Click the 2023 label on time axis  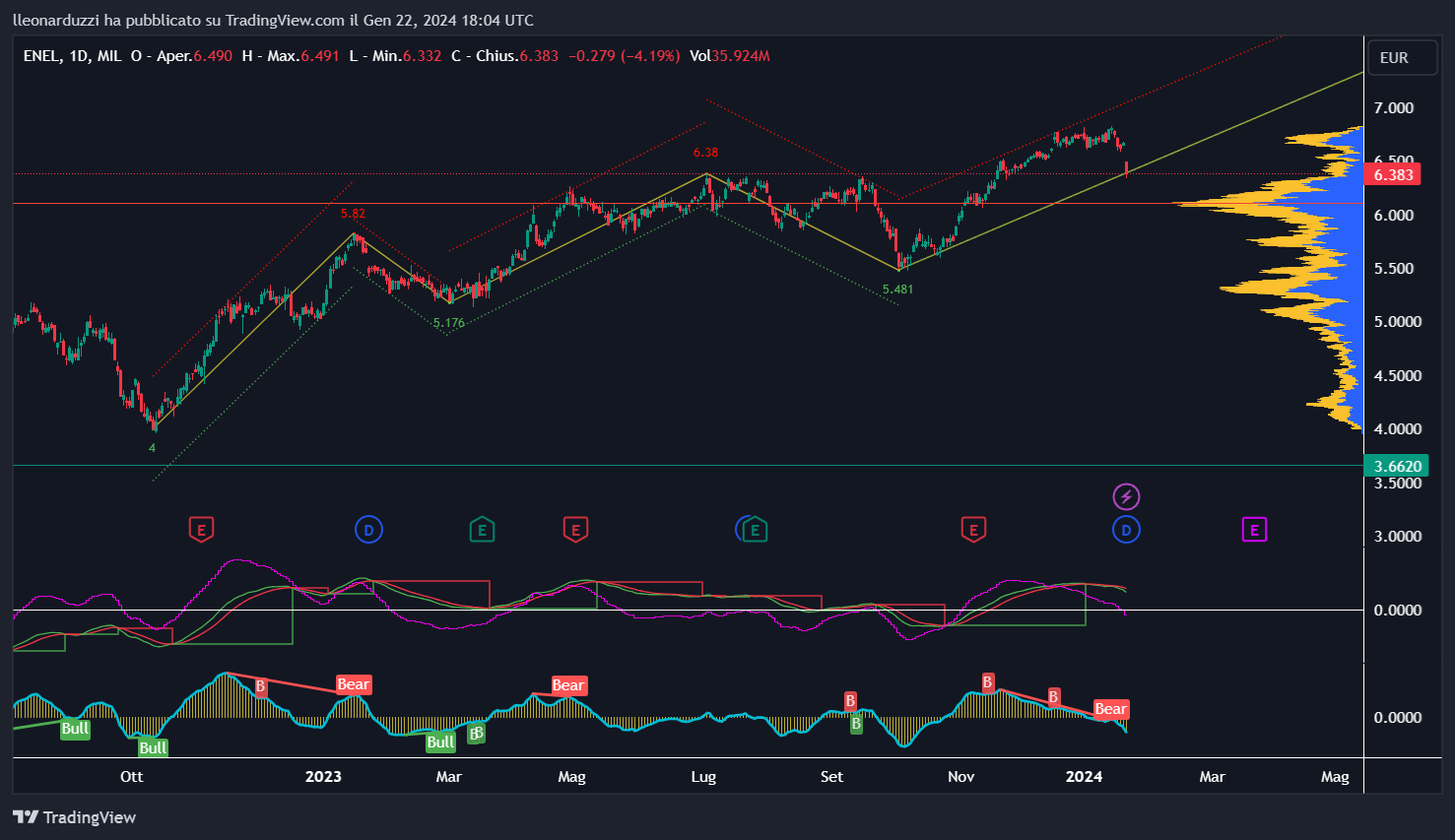tap(323, 777)
